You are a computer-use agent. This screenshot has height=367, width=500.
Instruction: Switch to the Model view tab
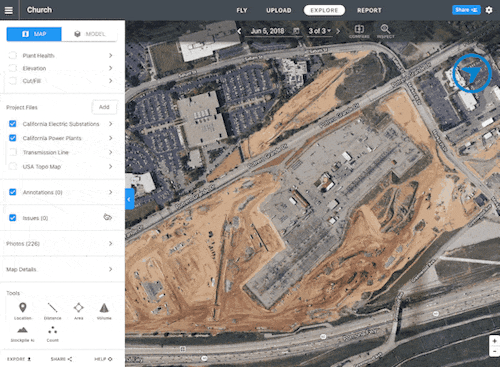coord(89,34)
